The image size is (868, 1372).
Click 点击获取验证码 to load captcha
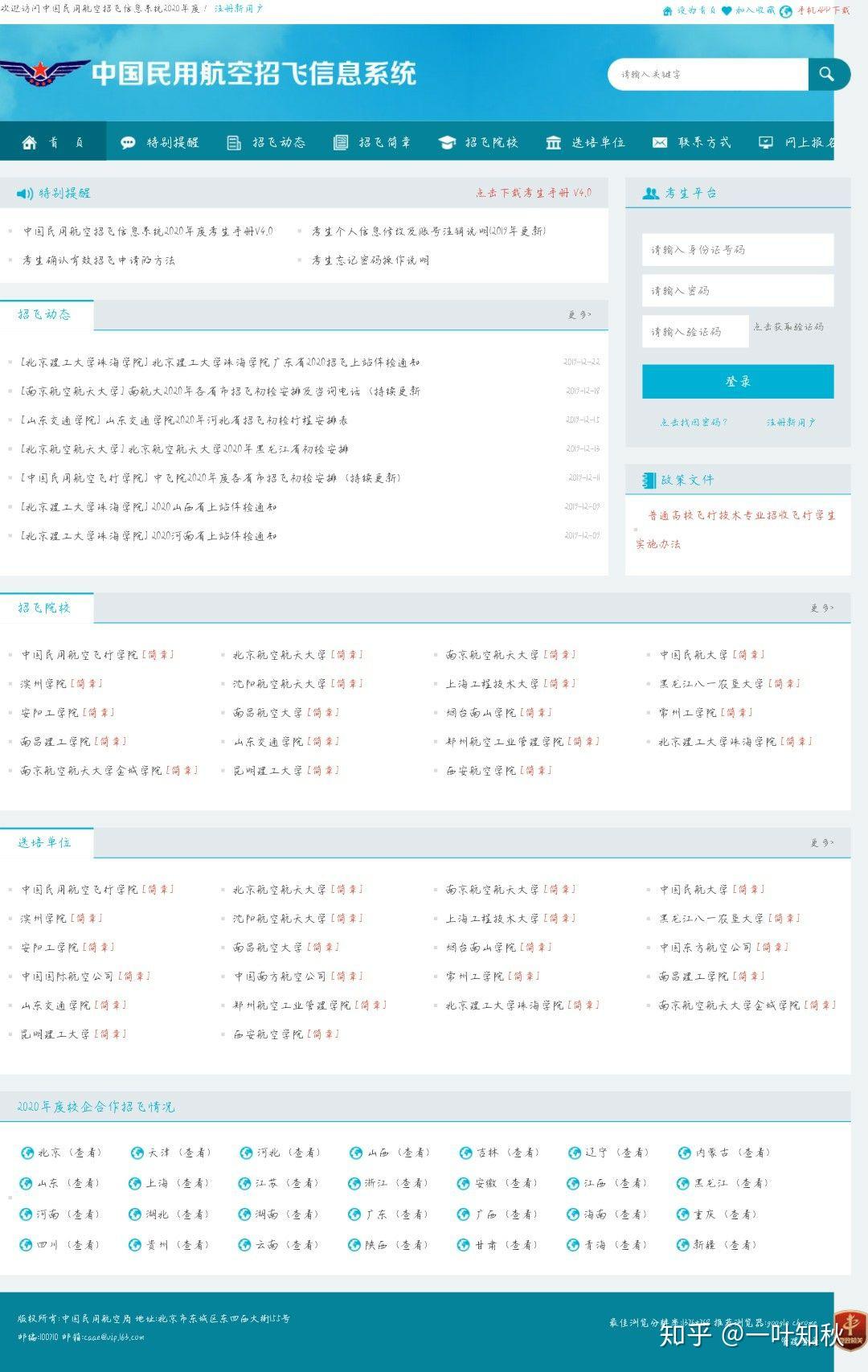pyautogui.click(x=788, y=327)
